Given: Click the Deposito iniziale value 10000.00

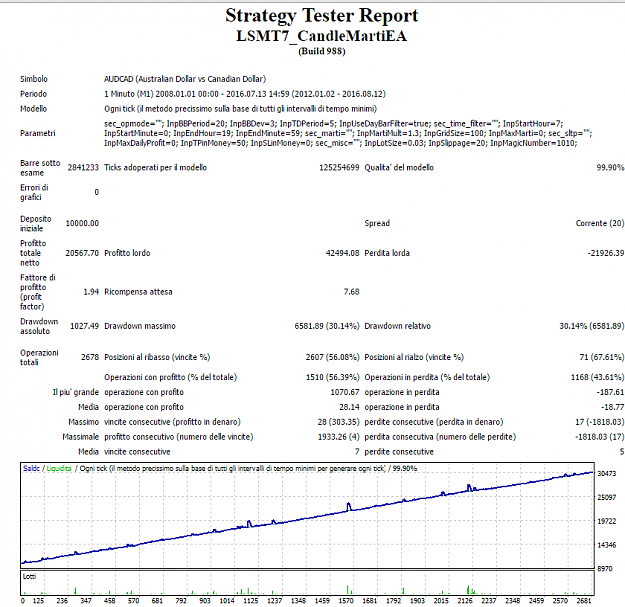Looking at the screenshot, I should (82, 223).
